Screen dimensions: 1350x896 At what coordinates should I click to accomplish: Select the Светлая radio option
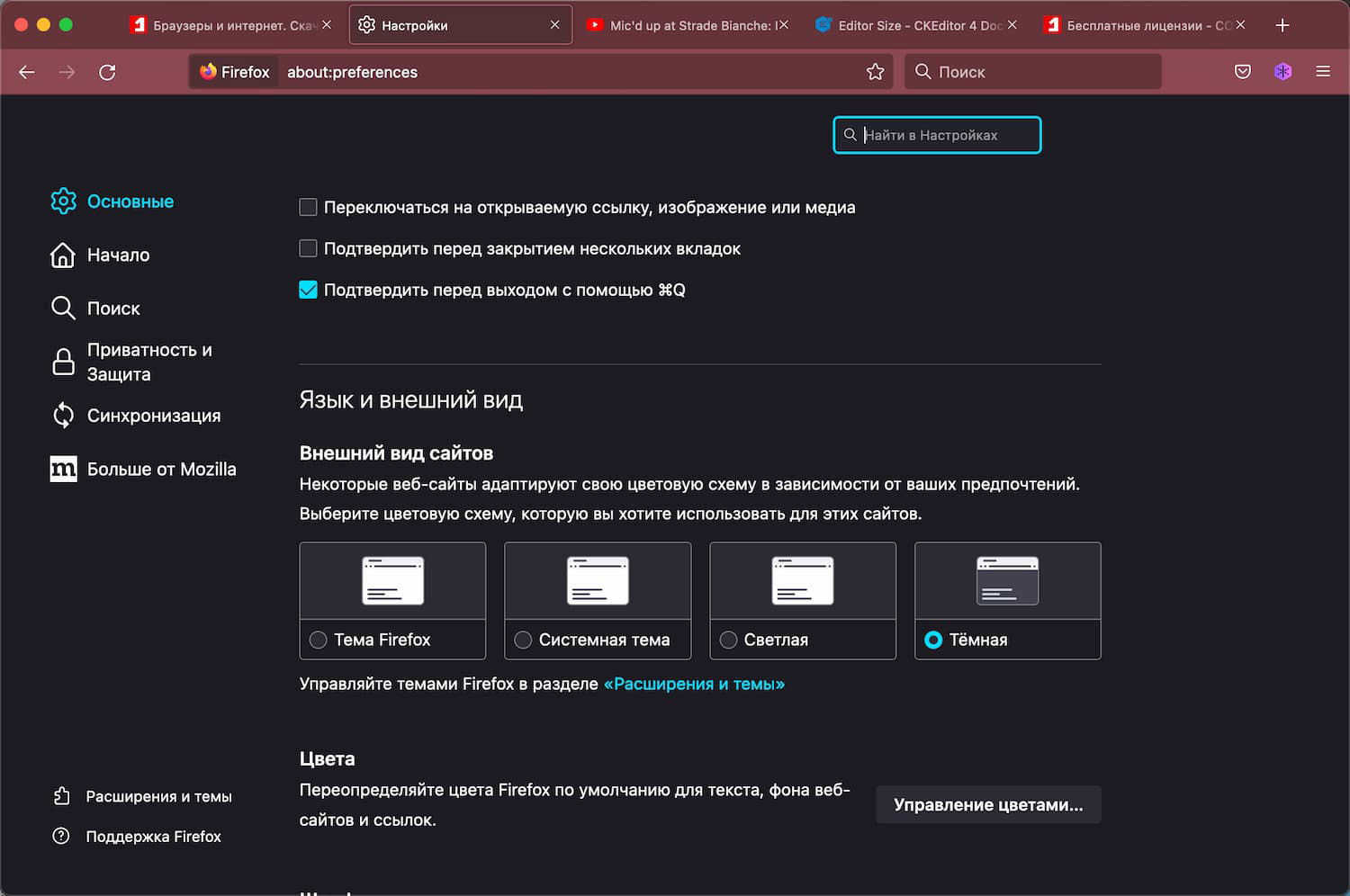tap(728, 640)
